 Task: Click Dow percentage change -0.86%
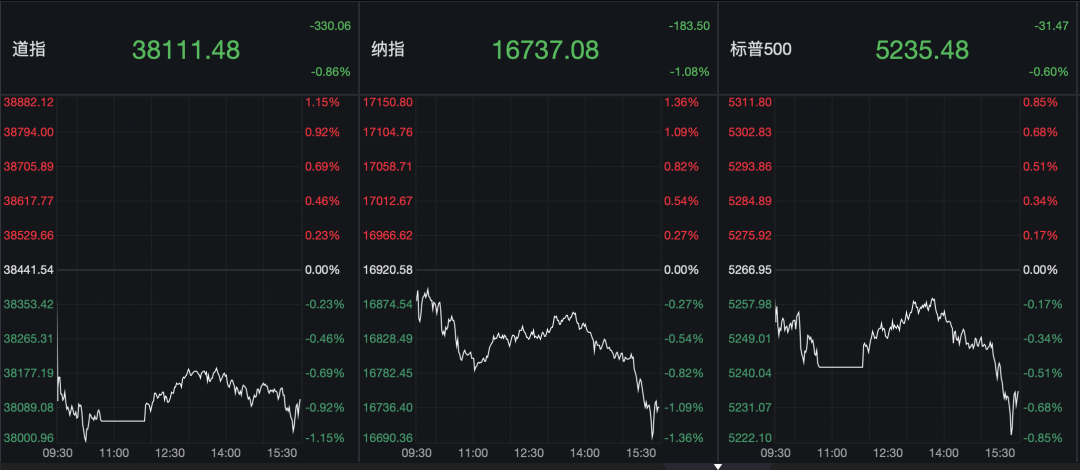point(330,72)
